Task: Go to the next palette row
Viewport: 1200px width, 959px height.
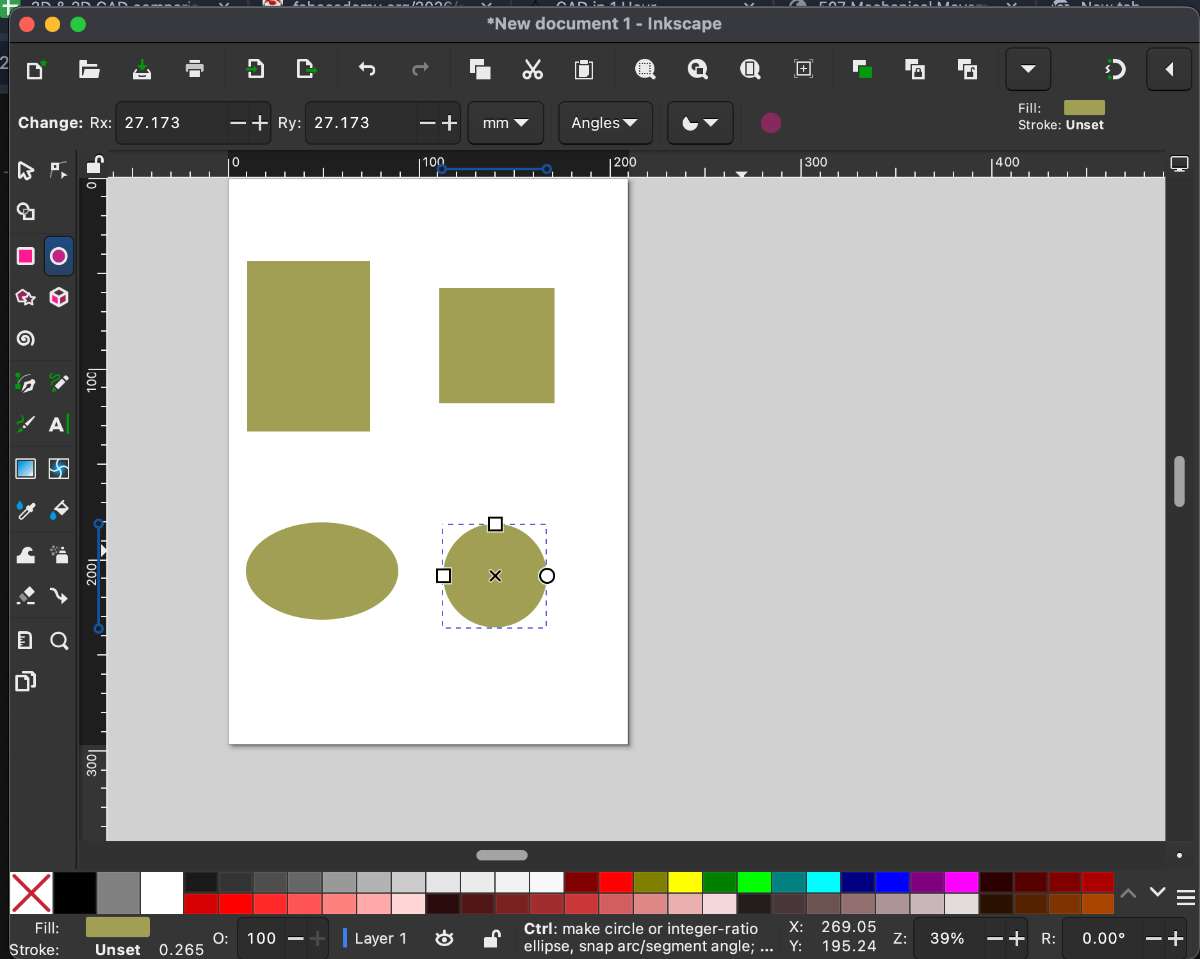Action: (1157, 891)
